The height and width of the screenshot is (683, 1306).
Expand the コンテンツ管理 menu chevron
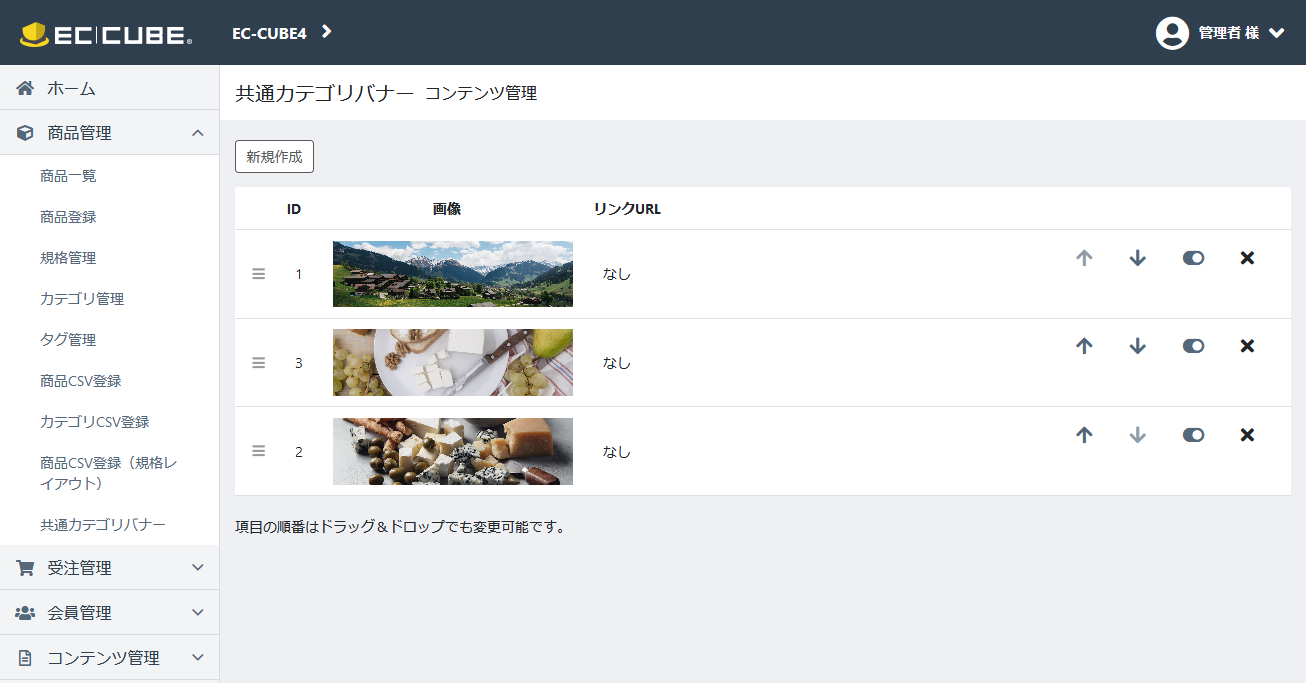[x=198, y=658]
